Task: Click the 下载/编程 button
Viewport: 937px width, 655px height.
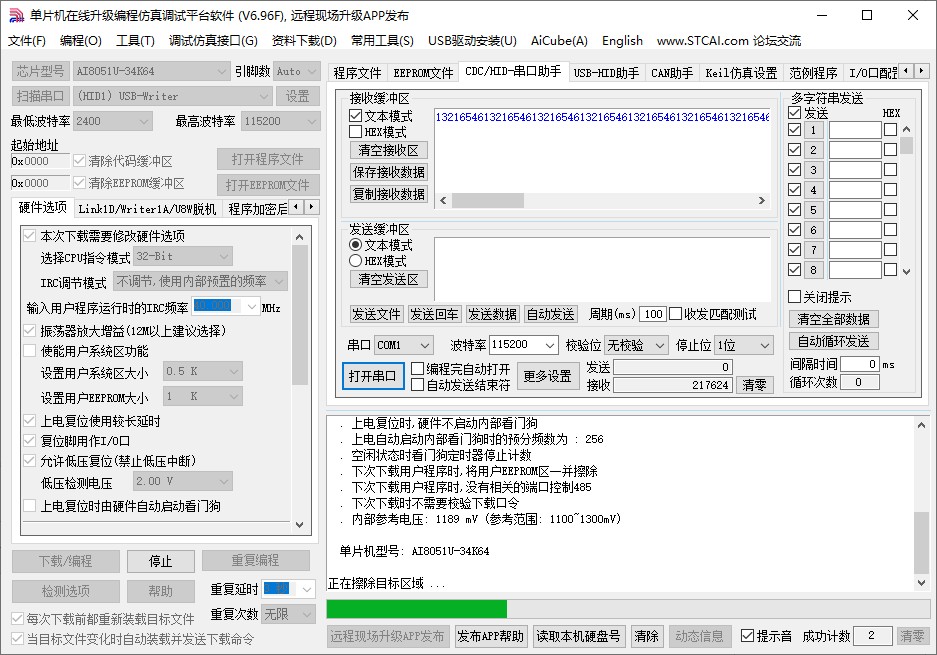Action: coord(65,561)
